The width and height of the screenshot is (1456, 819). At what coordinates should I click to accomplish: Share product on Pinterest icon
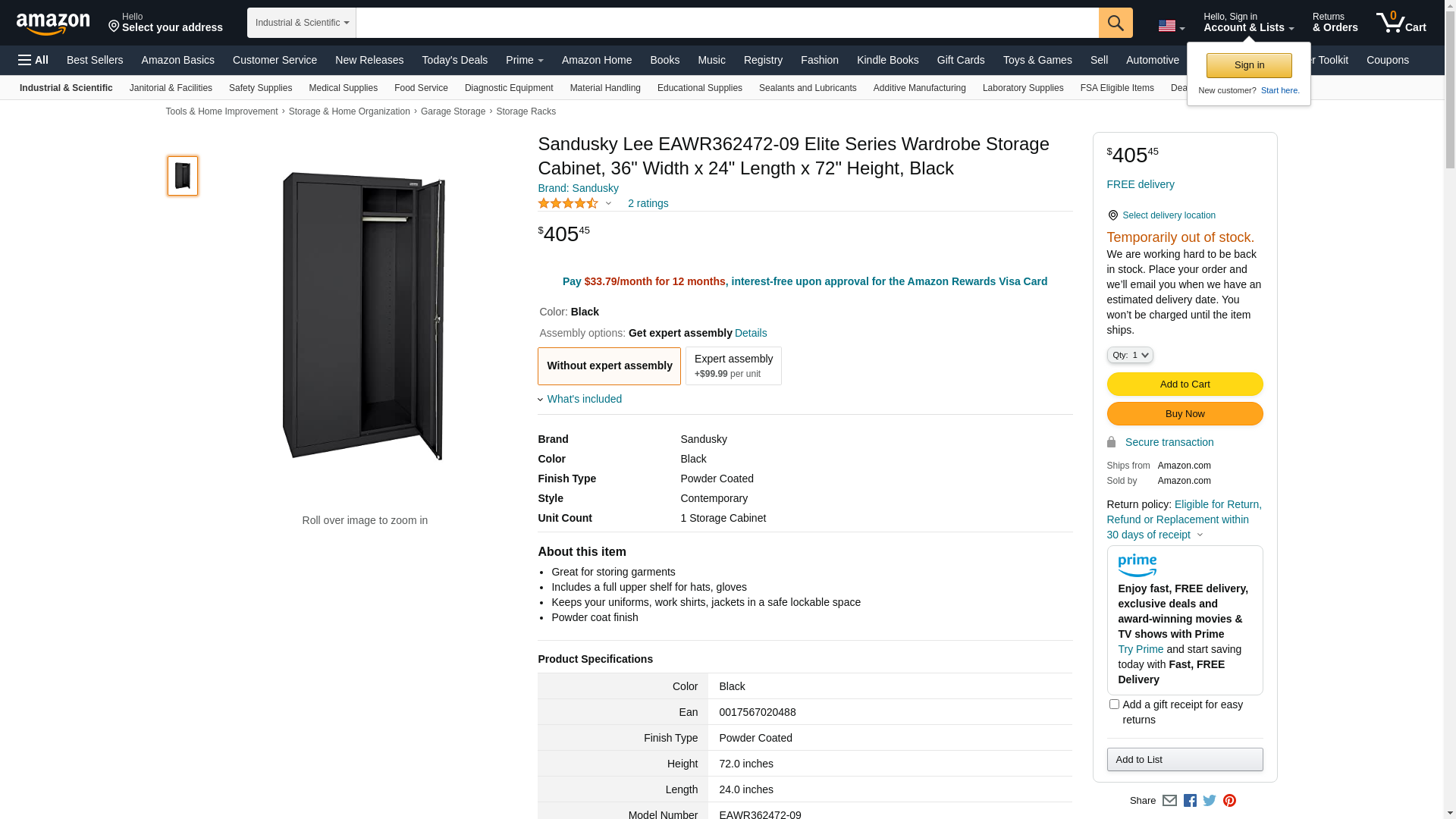pyautogui.click(x=1229, y=801)
